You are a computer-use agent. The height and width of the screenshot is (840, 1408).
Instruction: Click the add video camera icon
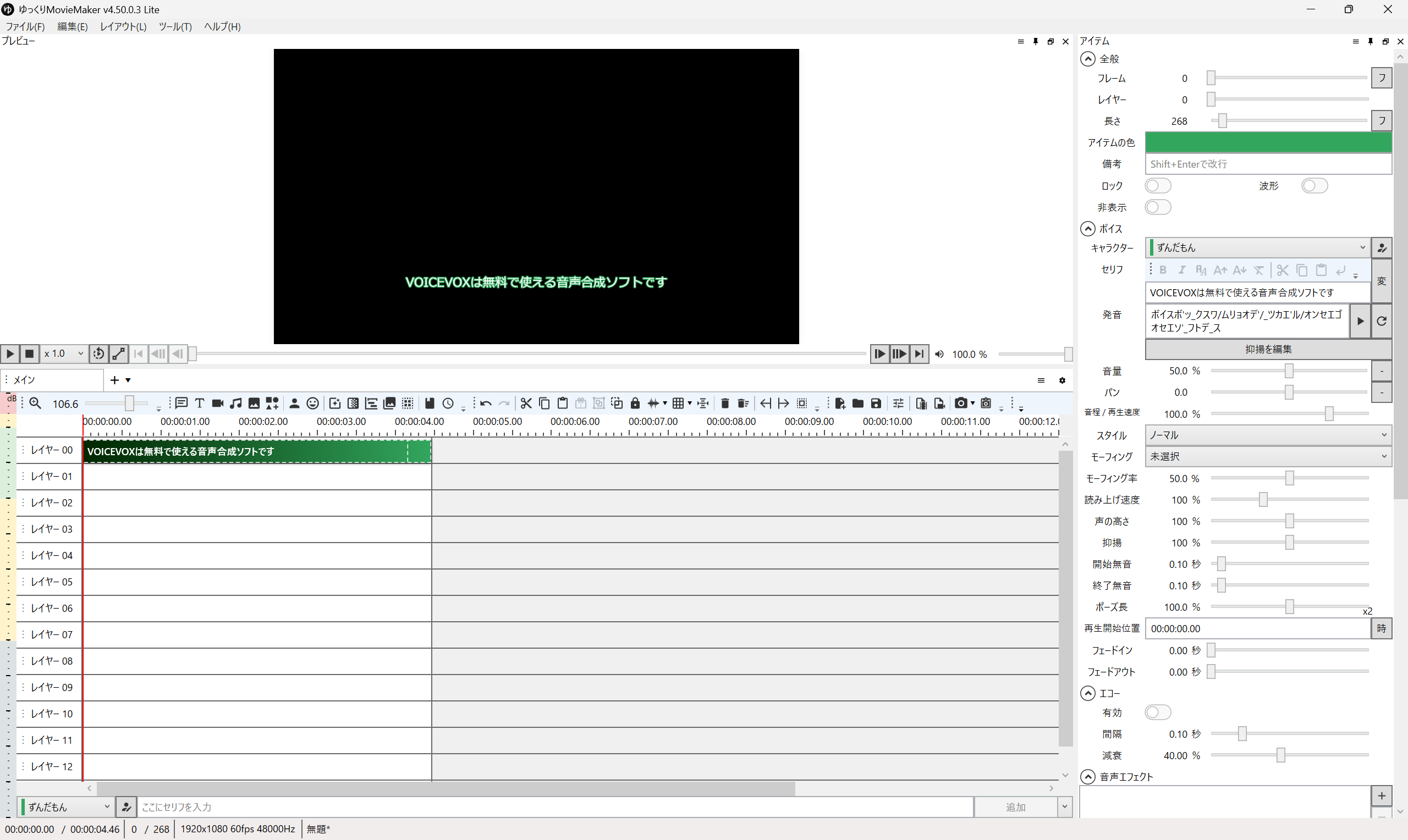[217, 403]
